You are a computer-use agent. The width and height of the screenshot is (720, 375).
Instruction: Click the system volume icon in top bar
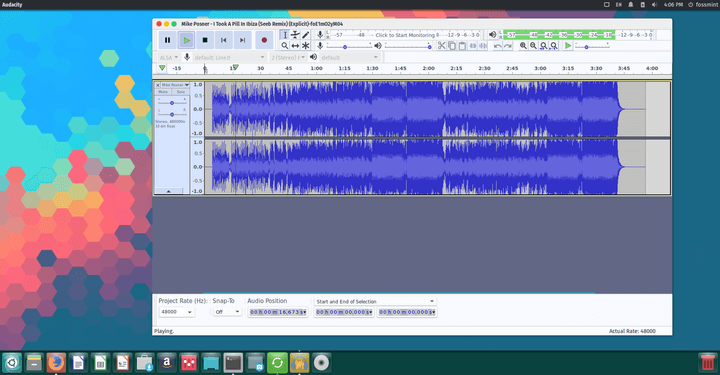[654, 5]
